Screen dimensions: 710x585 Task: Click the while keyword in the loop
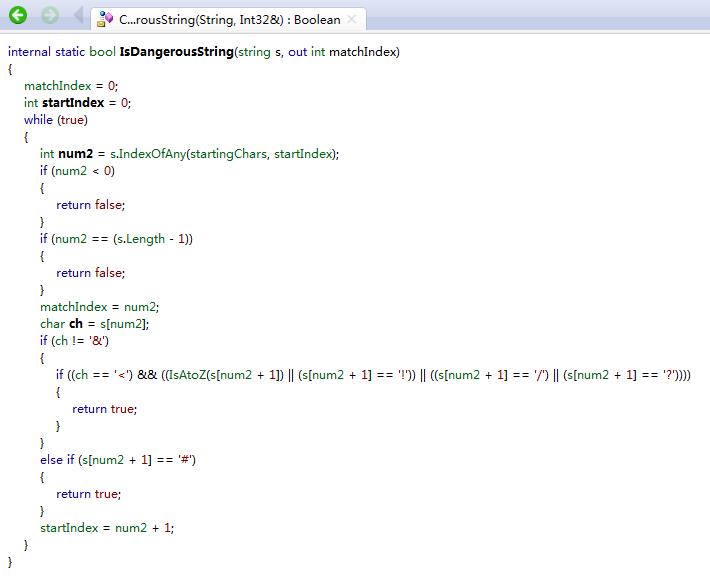40,119
